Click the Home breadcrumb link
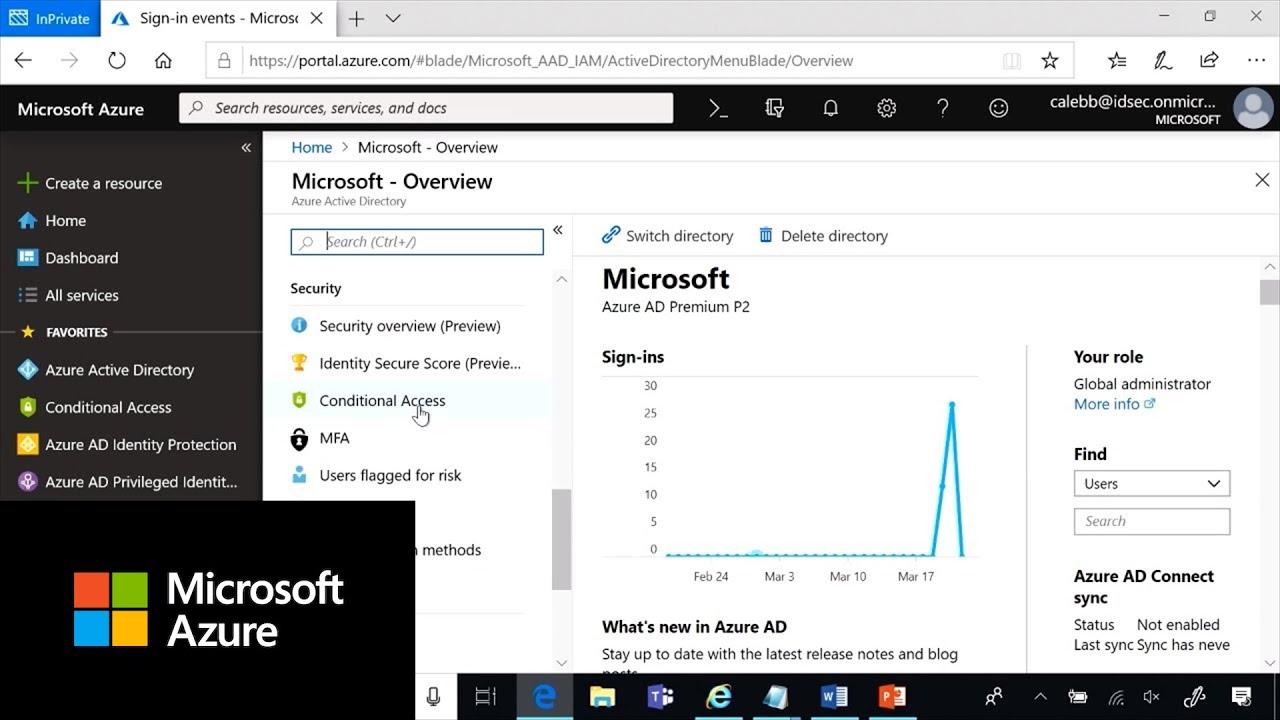This screenshot has width=1280, height=720. pos(311,147)
